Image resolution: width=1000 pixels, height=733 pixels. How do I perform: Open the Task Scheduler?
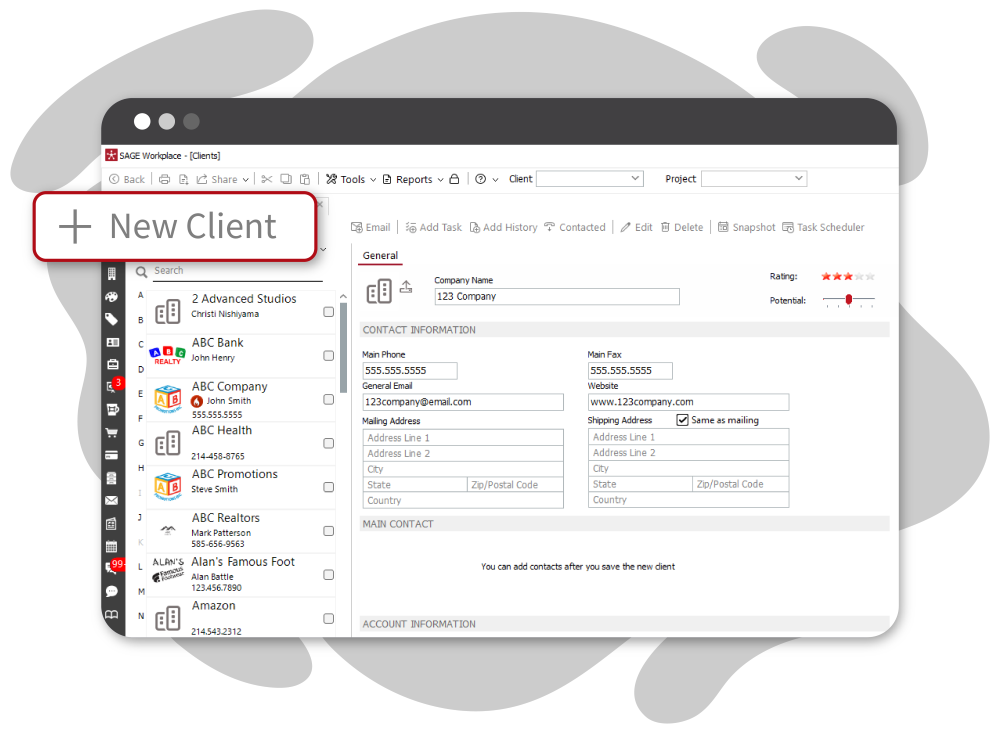[823, 227]
